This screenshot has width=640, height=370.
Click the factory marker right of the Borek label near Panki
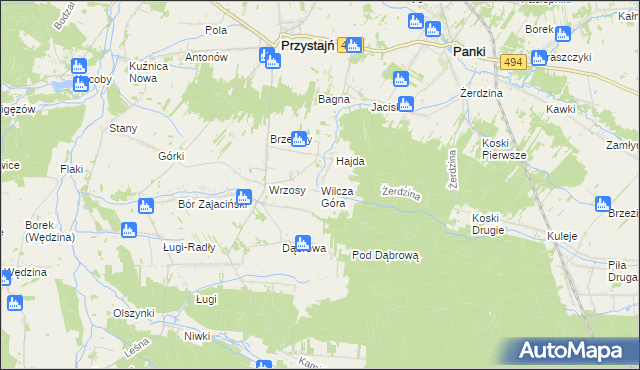(563, 34)
